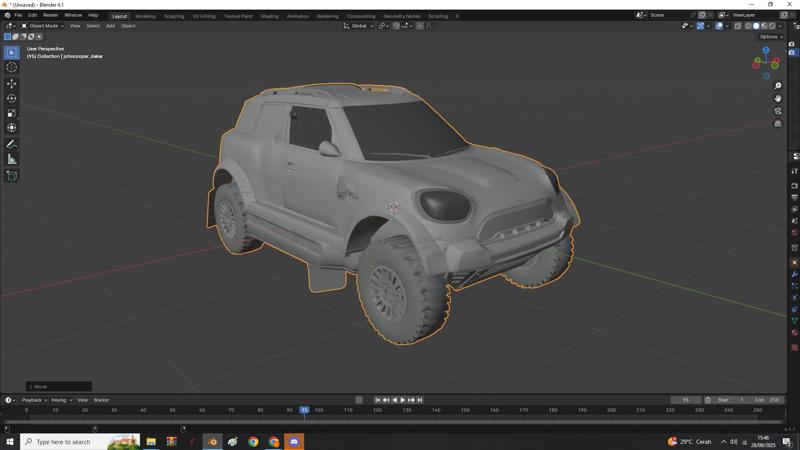Open the editor type dropdown in viewport header
800x450 pixels.
[11, 26]
